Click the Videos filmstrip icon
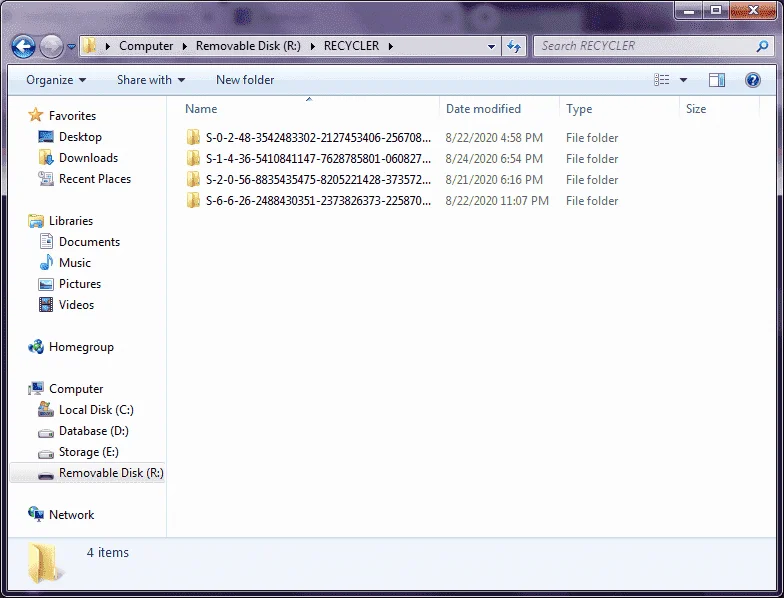This screenshot has height=598, width=784. pyautogui.click(x=46, y=304)
